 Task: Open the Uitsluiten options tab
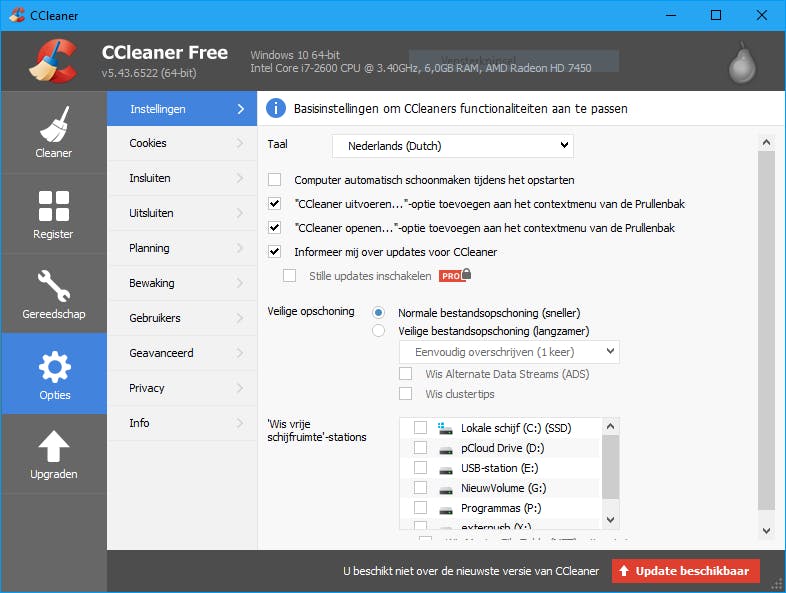182,213
